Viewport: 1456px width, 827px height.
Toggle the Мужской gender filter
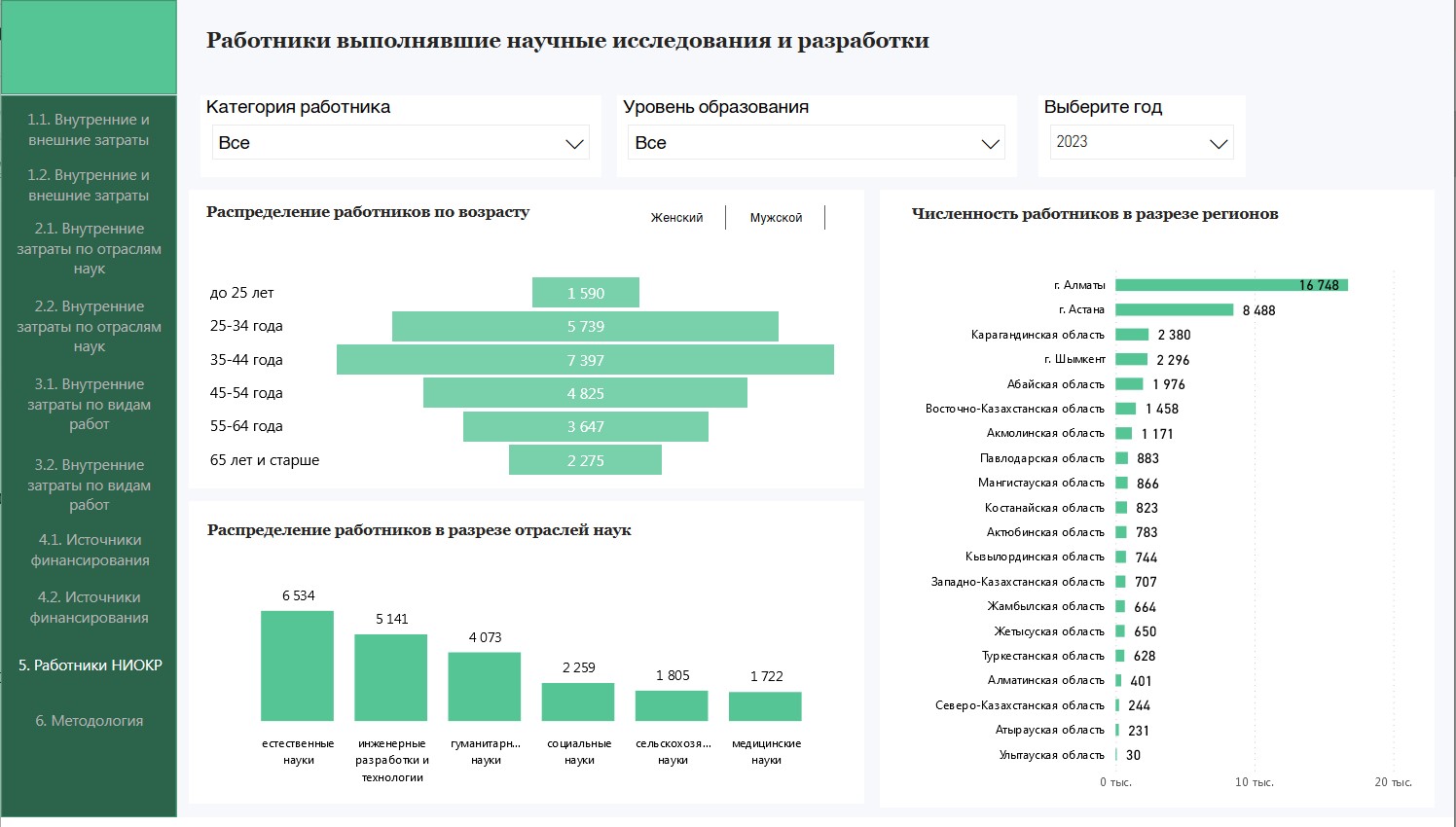(x=776, y=218)
